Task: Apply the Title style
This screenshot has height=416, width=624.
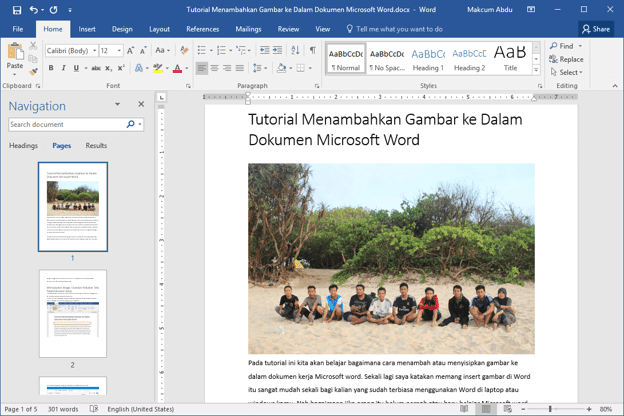Action: point(510,60)
